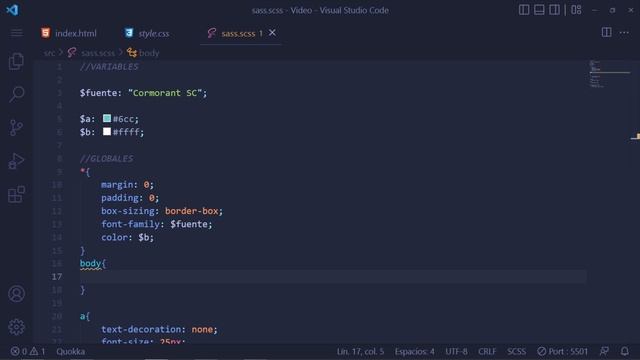640x360 pixels.
Task: Open the Explorer view in activity bar
Action: click(16, 62)
